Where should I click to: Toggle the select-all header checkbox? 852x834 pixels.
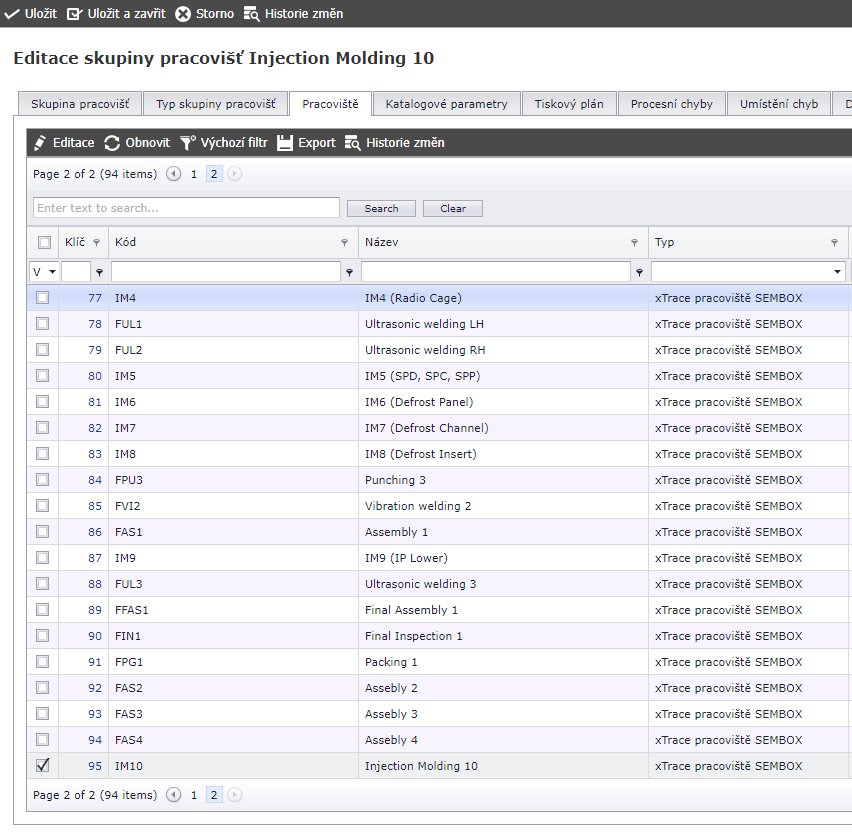44,242
